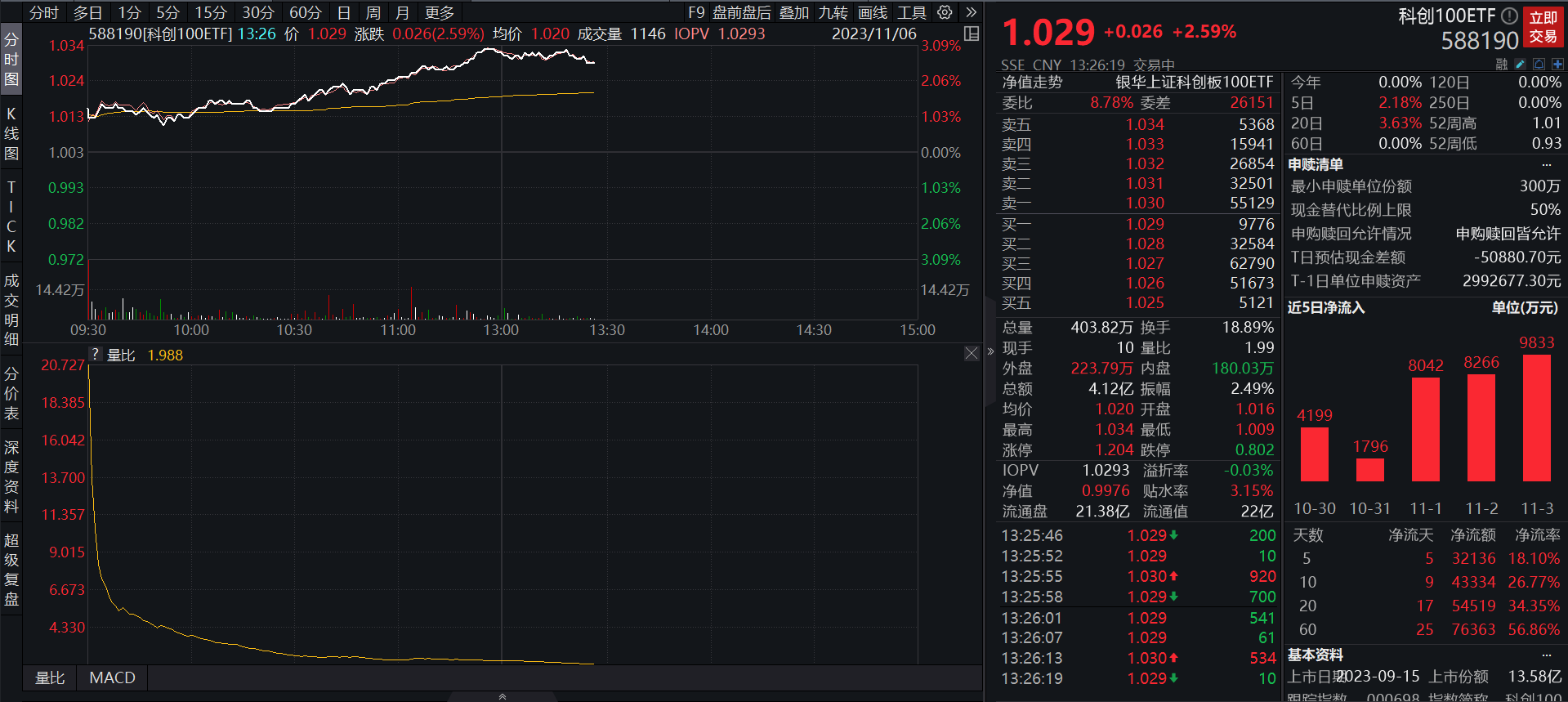Open 更多 timeframe options
1568x702 pixels.
pyautogui.click(x=440, y=12)
